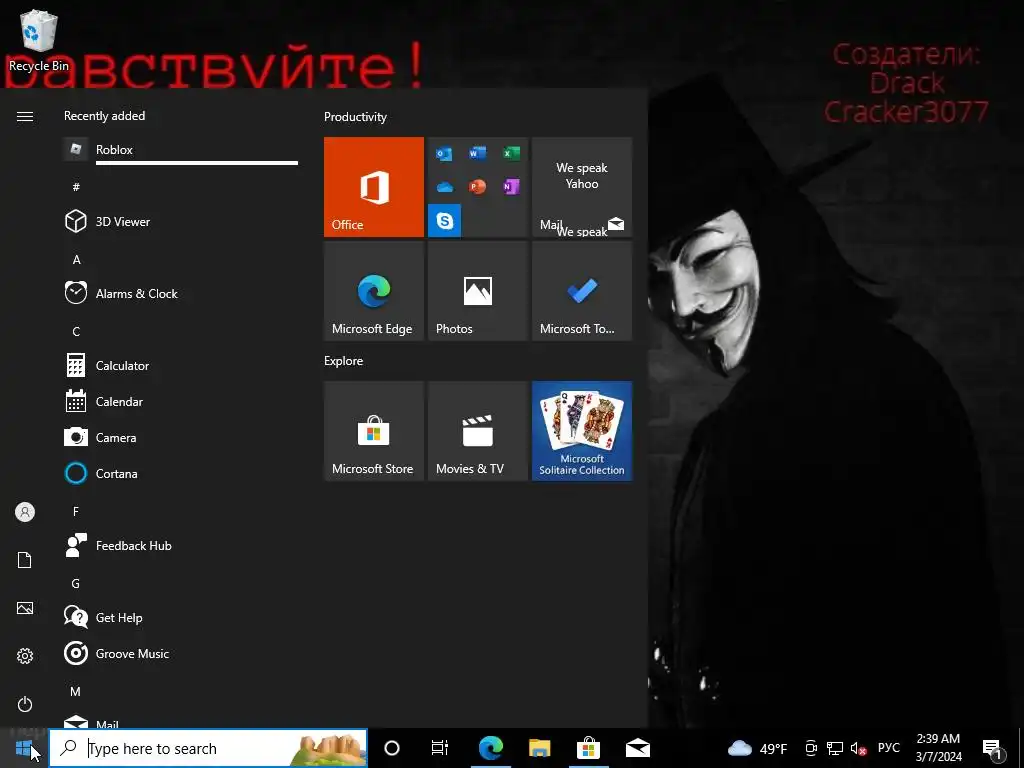Launch Microsoft Solitaire Collection tile
This screenshot has width=1024, height=768.
(582, 431)
